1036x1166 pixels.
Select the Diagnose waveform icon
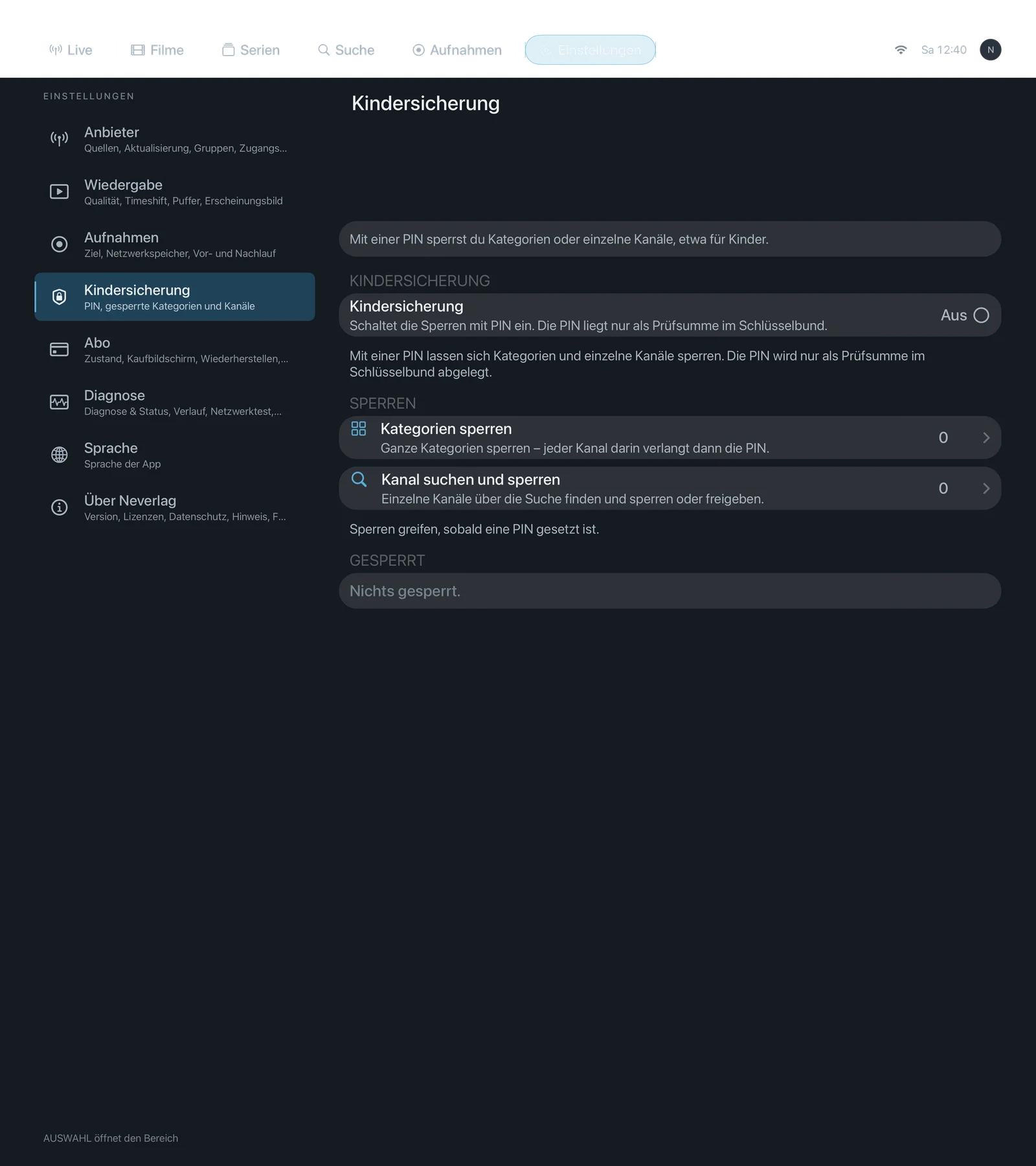tap(59, 402)
